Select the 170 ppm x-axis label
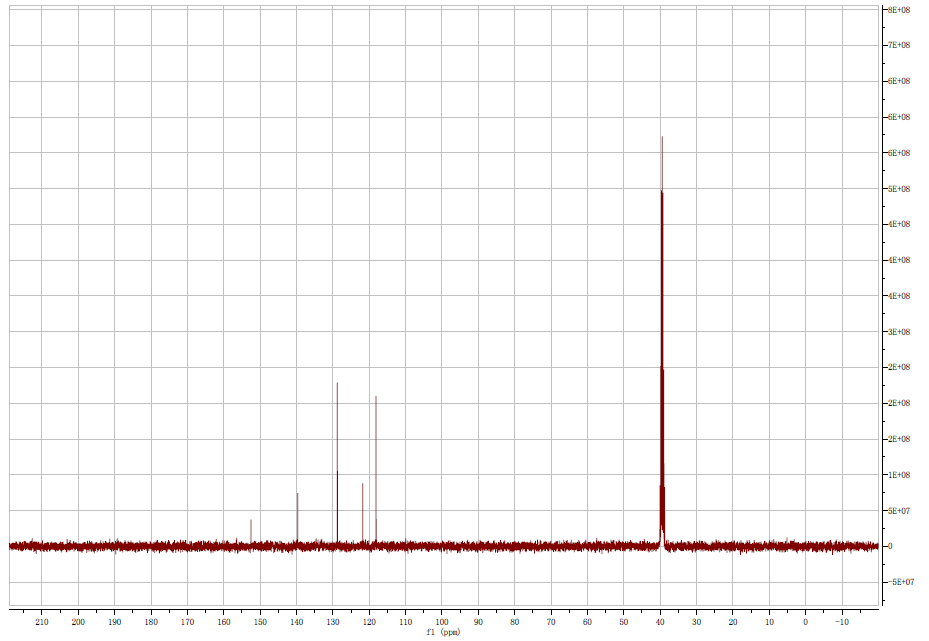The width and height of the screenshot is (929, 641). pyautogui.click(x=187, y=622)
